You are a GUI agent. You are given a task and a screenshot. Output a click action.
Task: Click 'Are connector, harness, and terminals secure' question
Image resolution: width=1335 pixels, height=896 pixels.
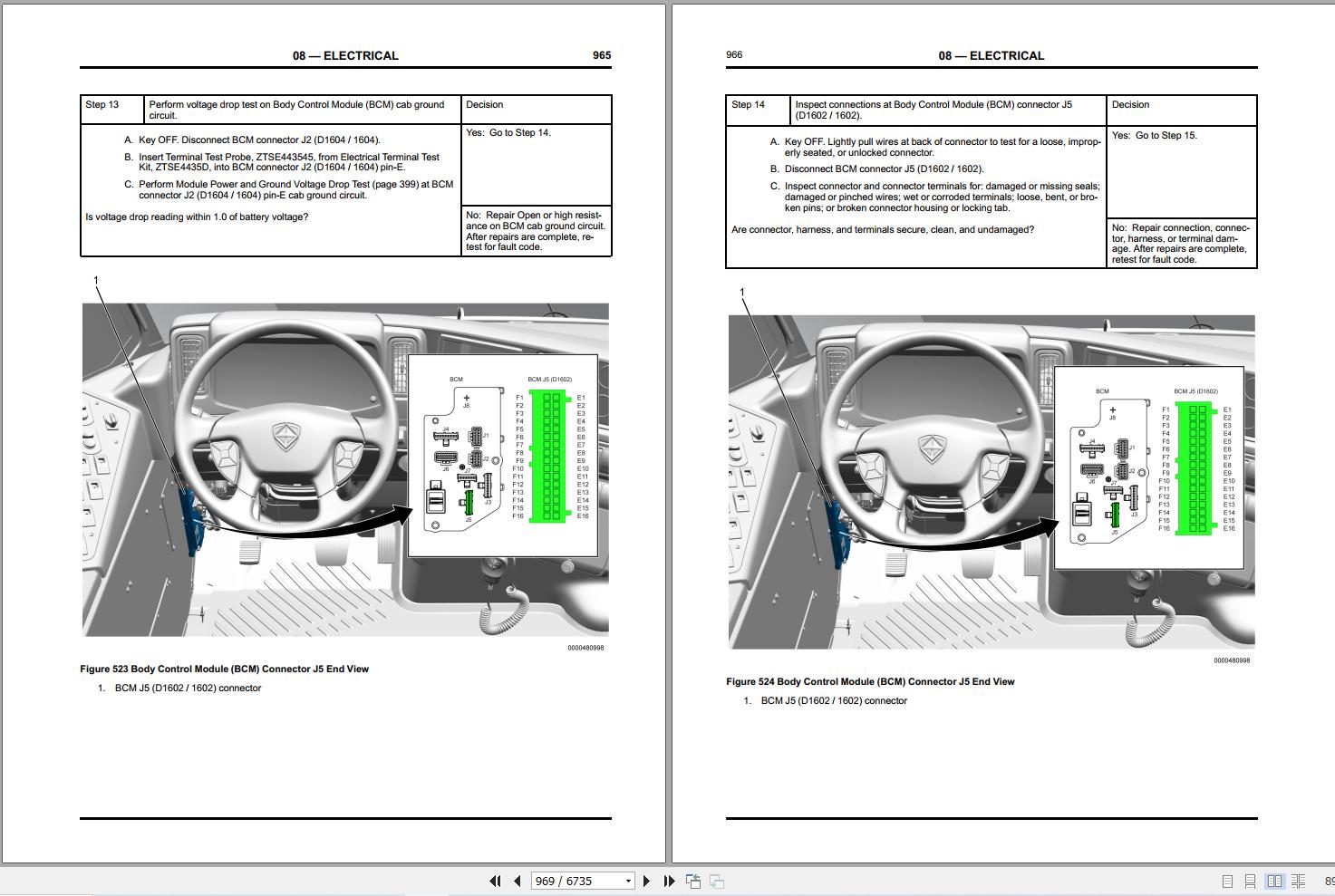tap(883, 229)
